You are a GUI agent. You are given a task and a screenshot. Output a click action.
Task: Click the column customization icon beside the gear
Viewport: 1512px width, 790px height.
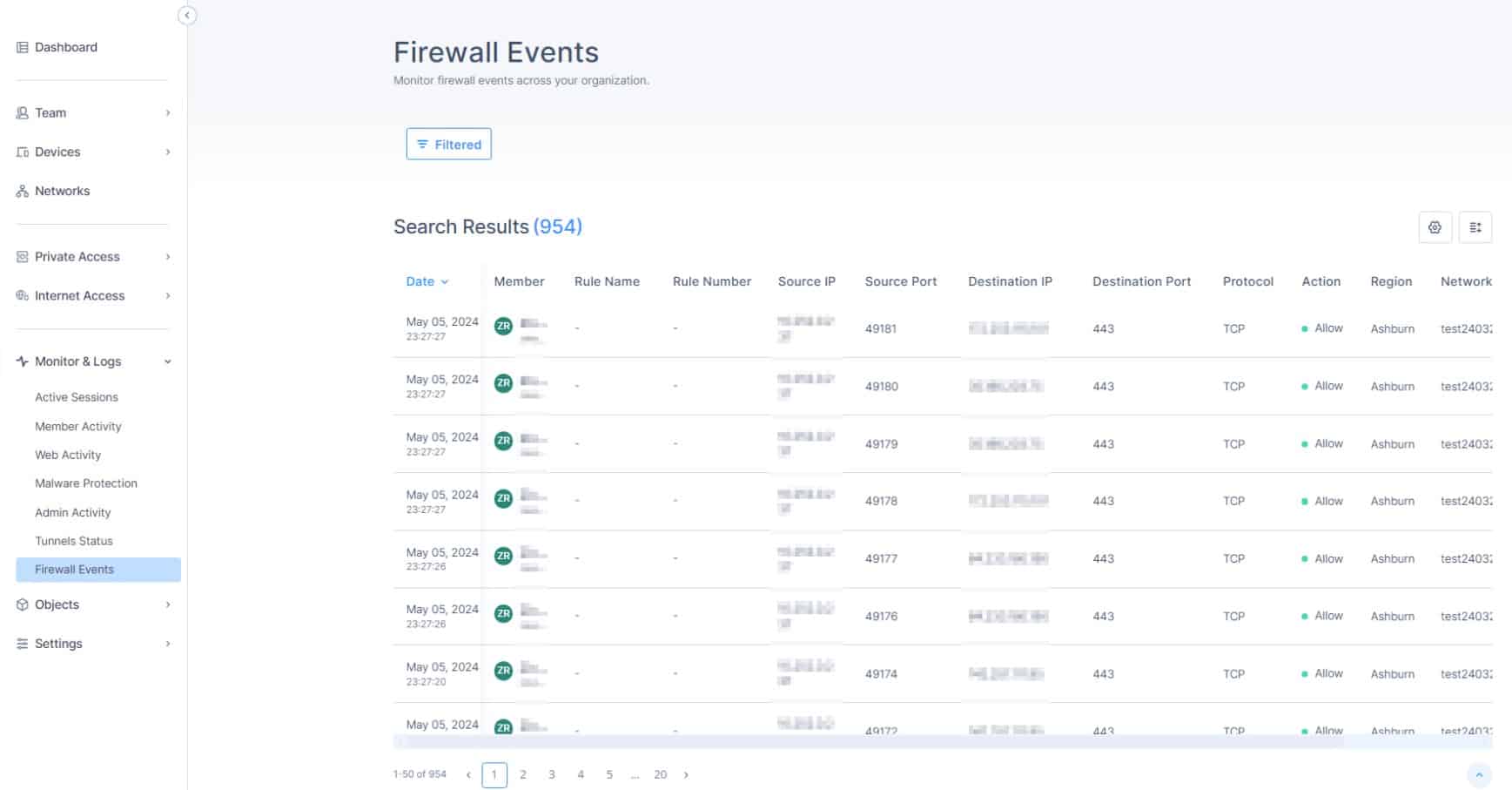pyautogui.click(x=1475, y=227)
